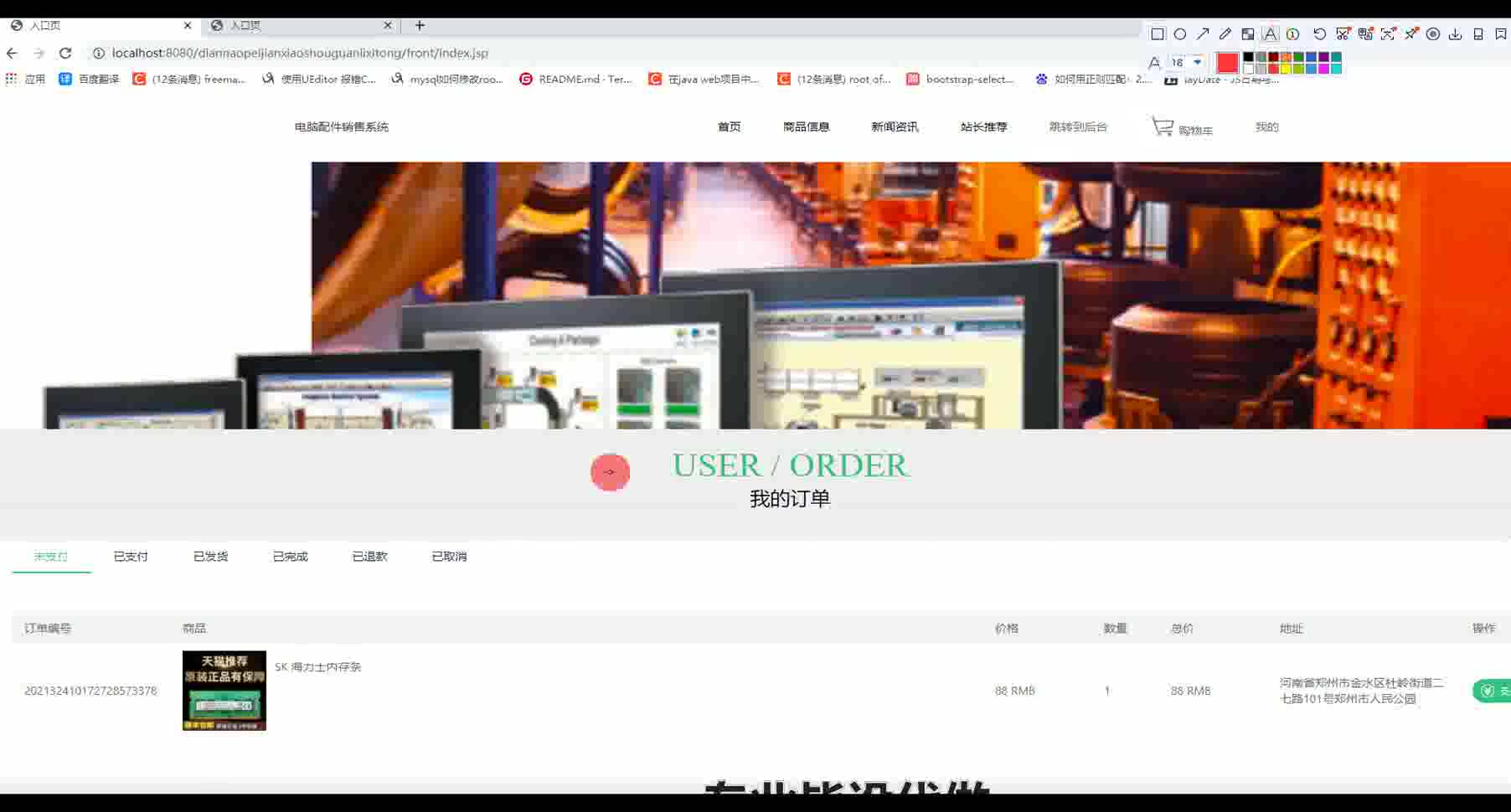Select the text annotation tool

pos(1271,34)
